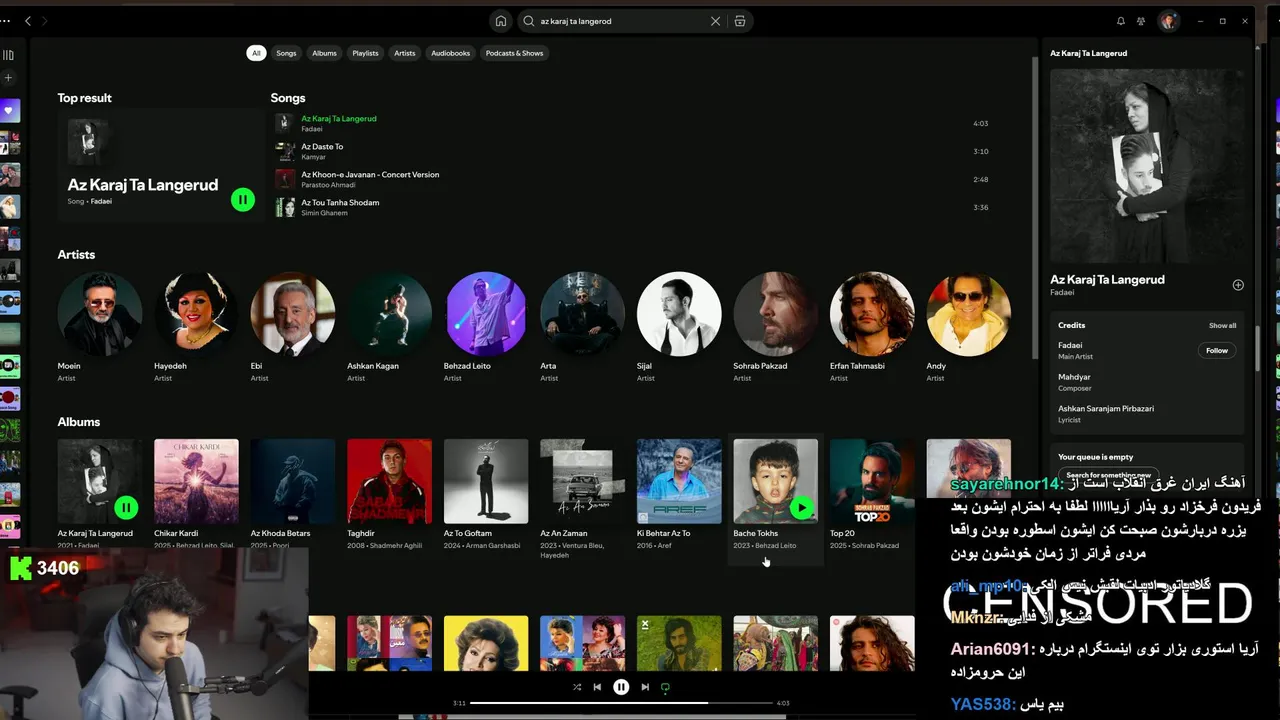Open artist Ashkan Kagan
Image resolution: width=1280 pixels, height=720 pixels.
pyautogui.click(x=389, y=314)
